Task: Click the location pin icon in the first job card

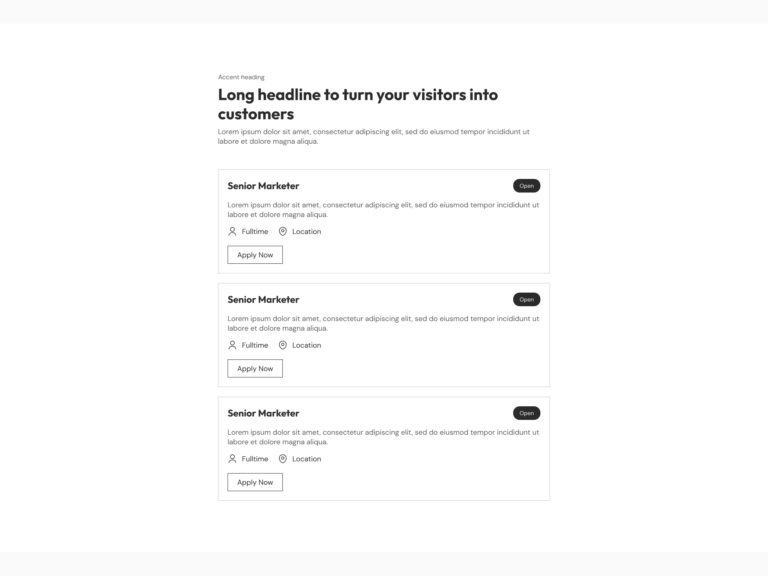Action: pos(283,231)
